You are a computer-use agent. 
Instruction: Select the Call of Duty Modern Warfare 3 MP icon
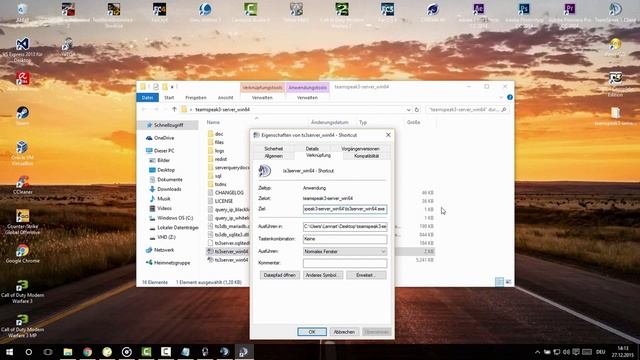click(22, 326)
